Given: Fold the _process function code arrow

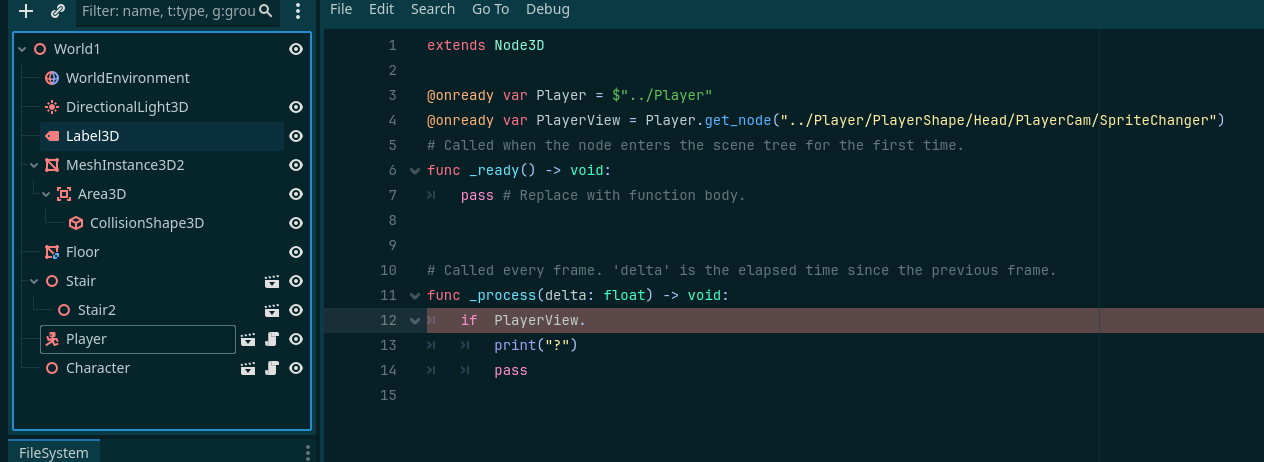Looking at the screenshot, I should click(415, 296).
